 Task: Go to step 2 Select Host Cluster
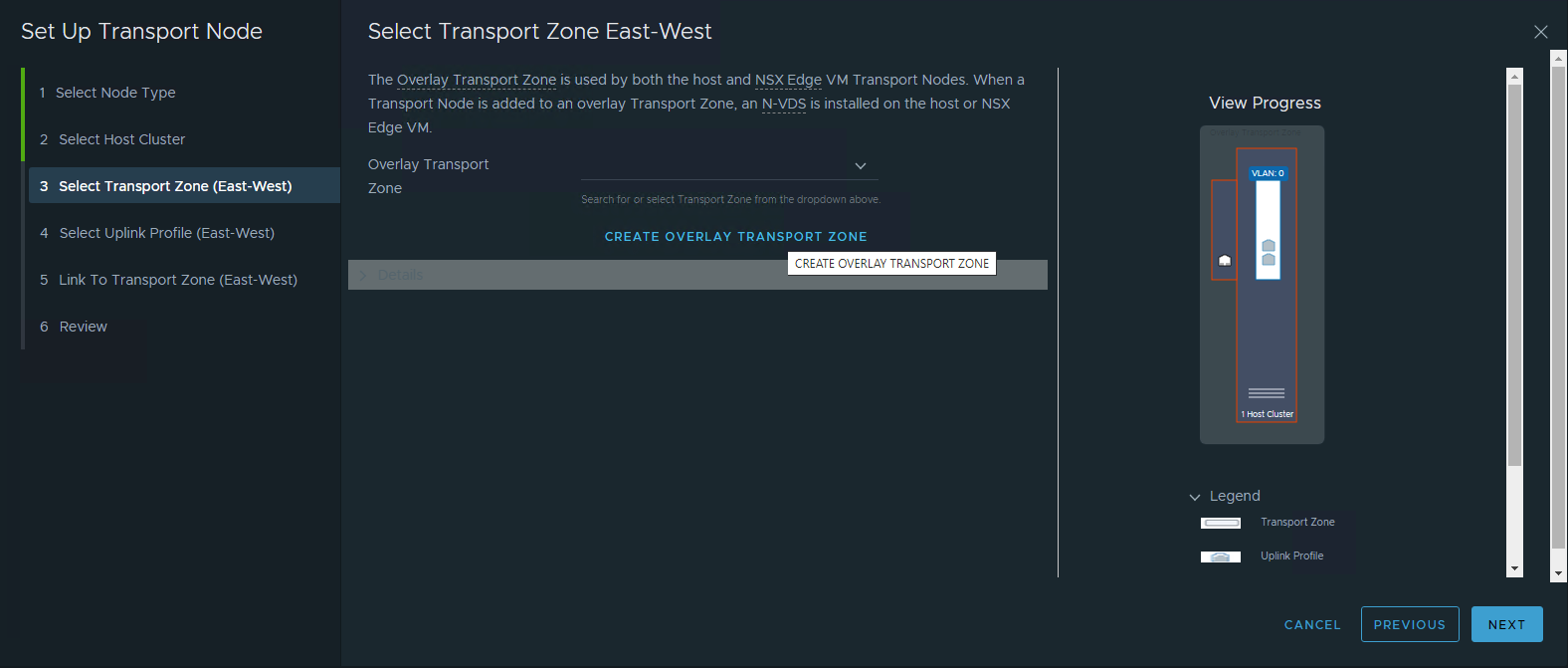click(121, 139)
